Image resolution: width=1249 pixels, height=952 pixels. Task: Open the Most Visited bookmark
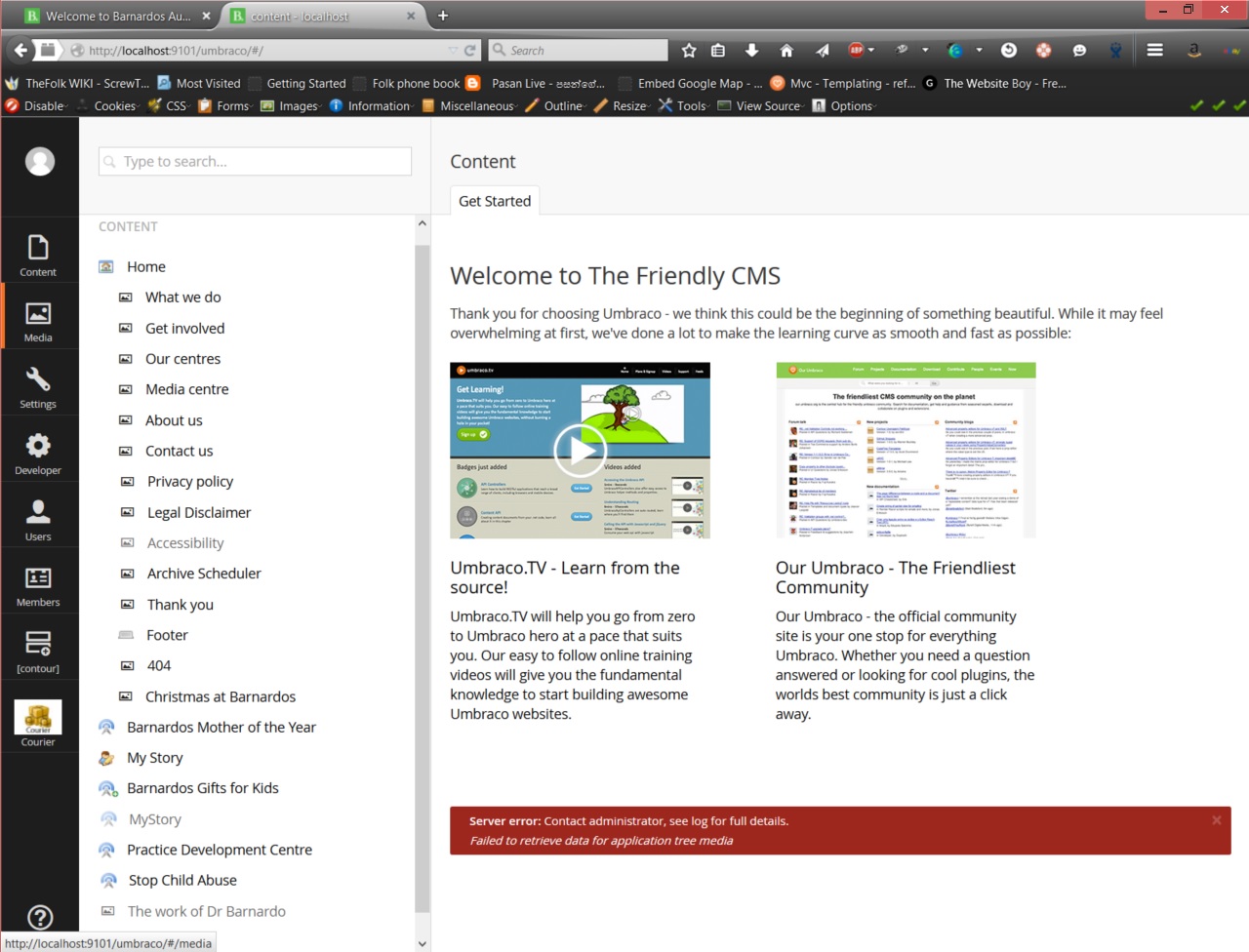coord(199,83)
